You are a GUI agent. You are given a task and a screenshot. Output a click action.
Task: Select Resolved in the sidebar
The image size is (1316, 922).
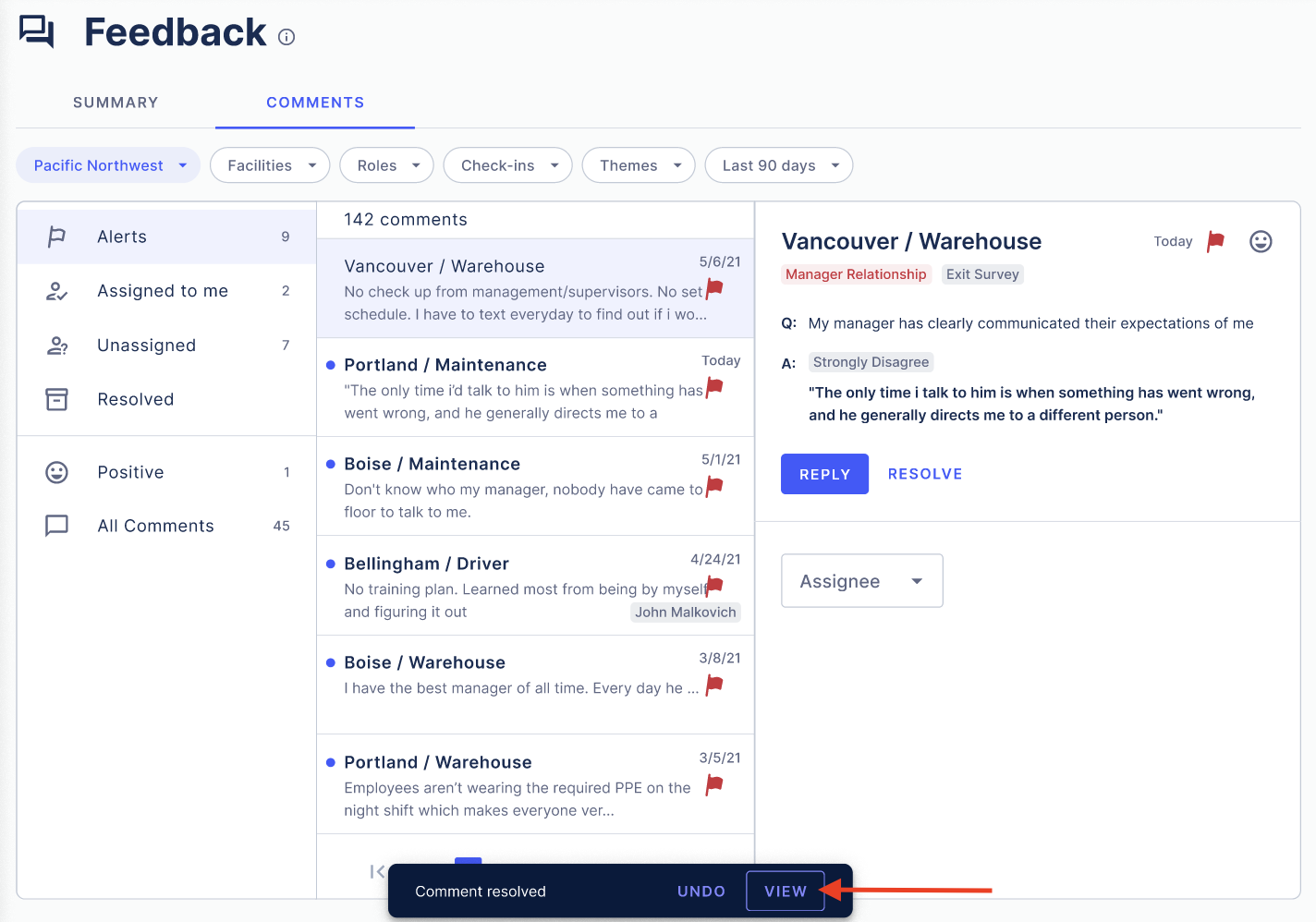166,399
